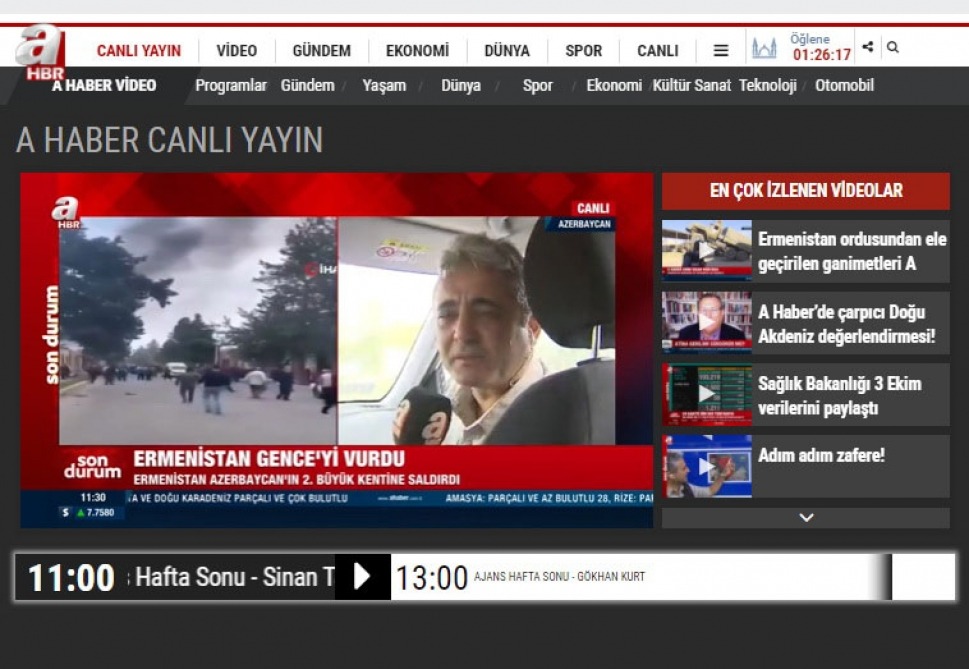969x669 pixels.
Task: Go to the SPOR section
Action: point(583,50)
